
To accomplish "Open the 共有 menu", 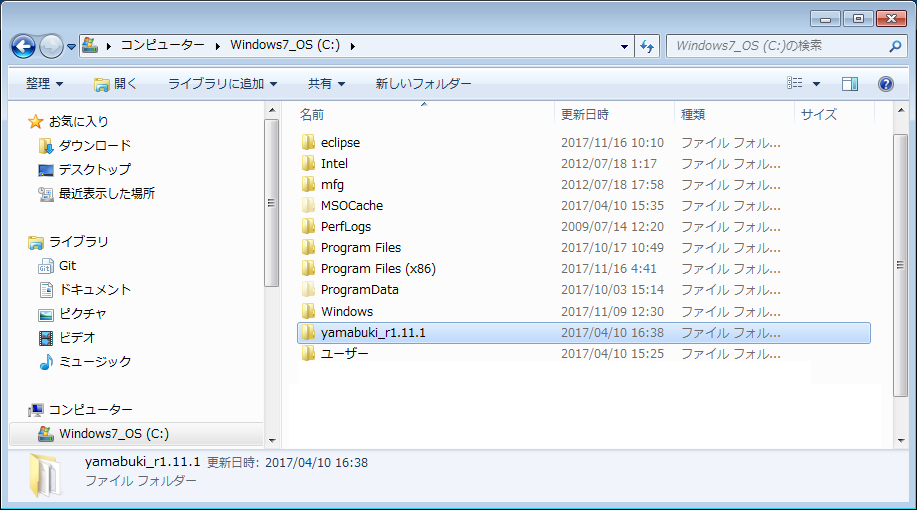I will (x=326, y=84).
